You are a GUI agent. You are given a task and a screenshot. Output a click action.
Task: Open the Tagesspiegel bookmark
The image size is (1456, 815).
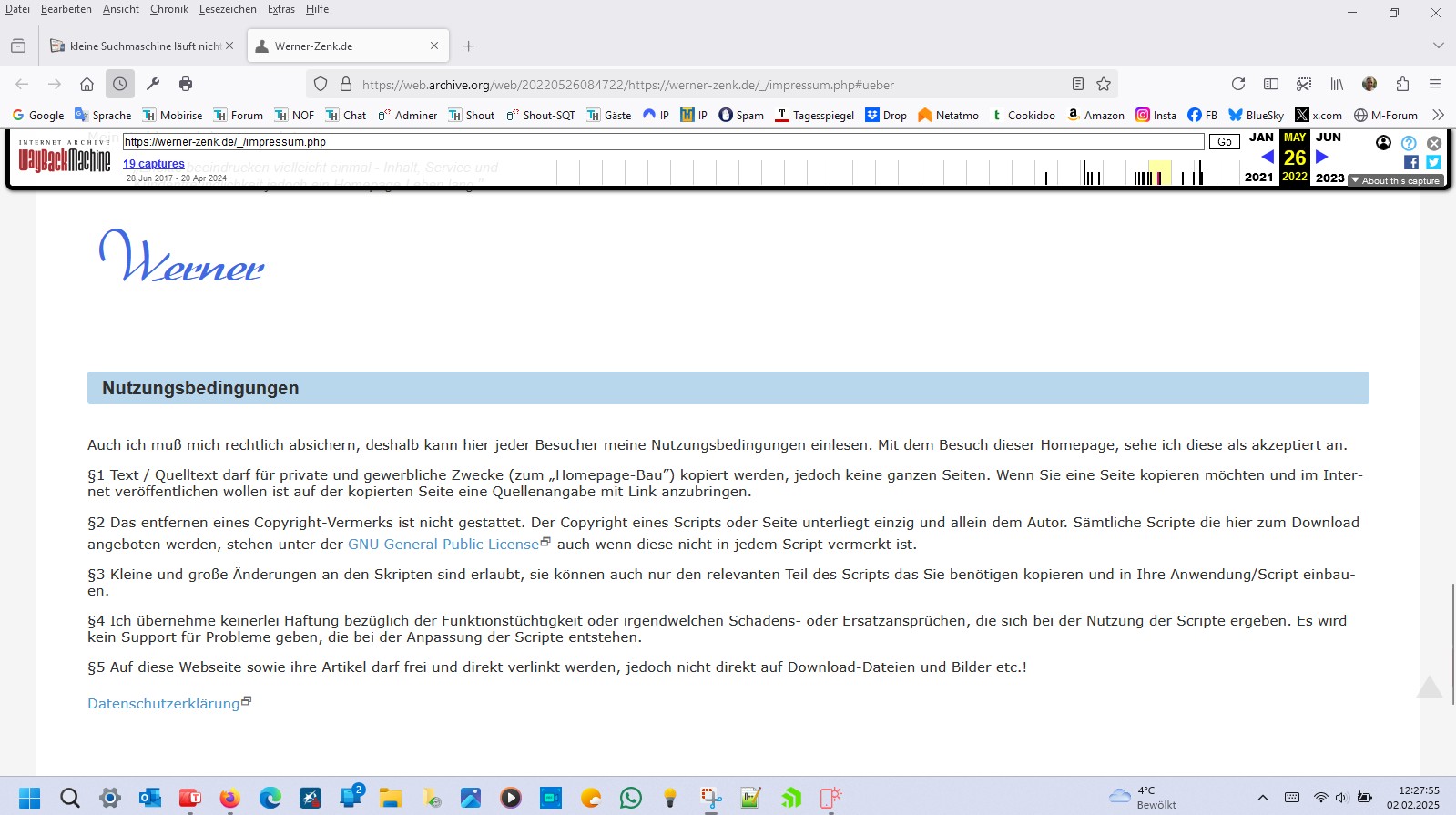point(815,115)
